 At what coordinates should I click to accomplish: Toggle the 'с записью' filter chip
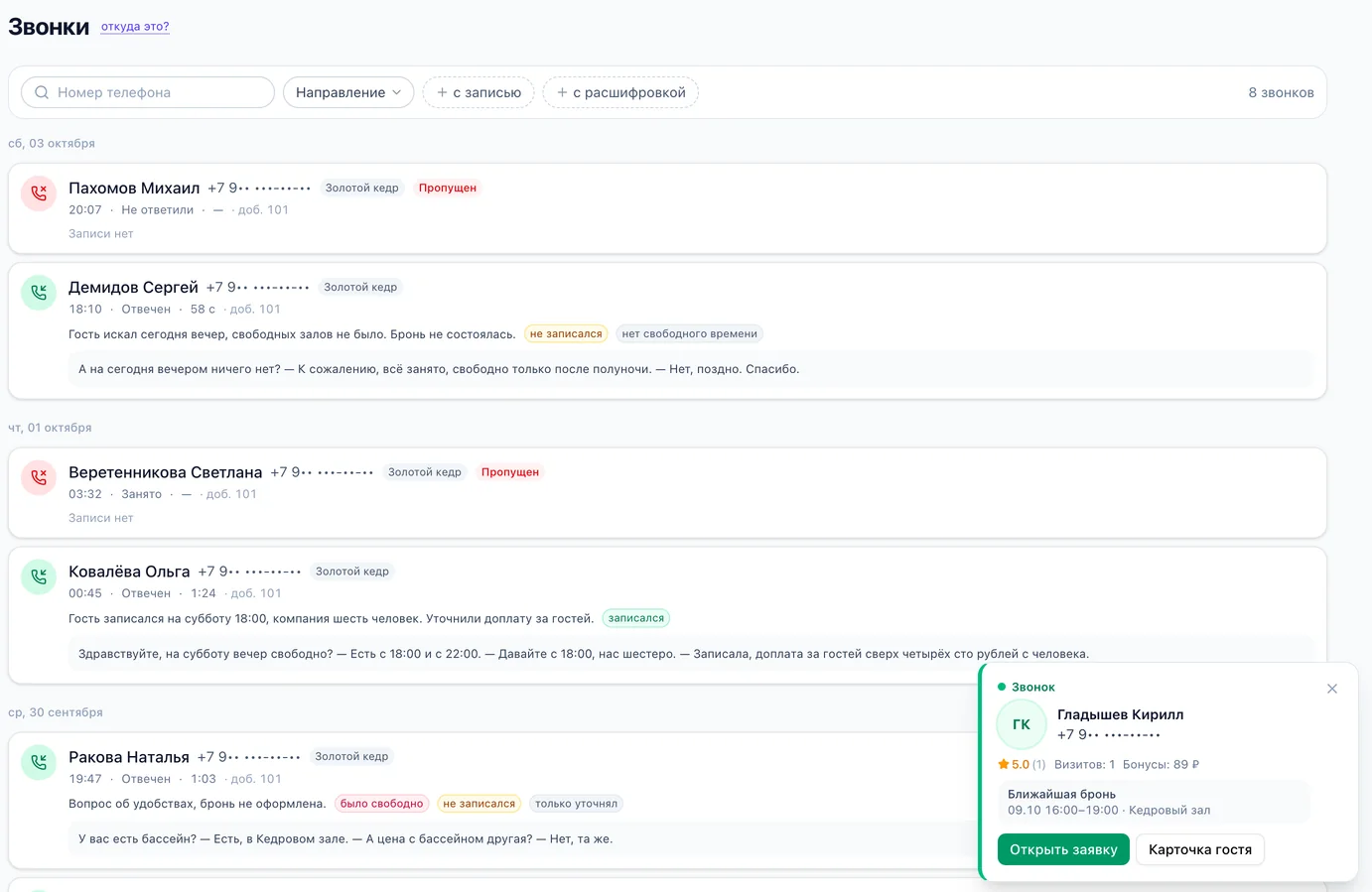point(479,92)
